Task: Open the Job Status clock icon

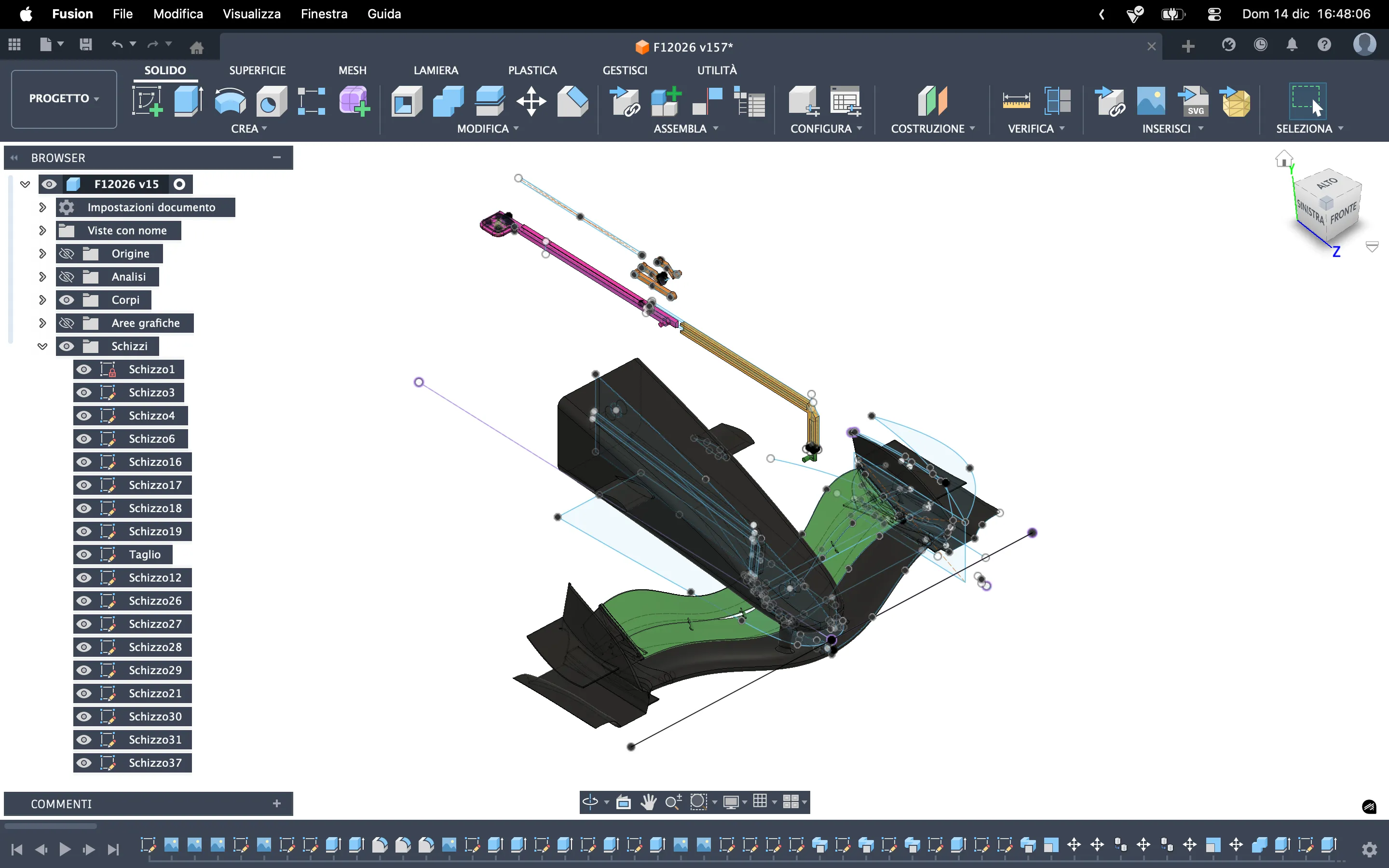Action: (1260, 44)
